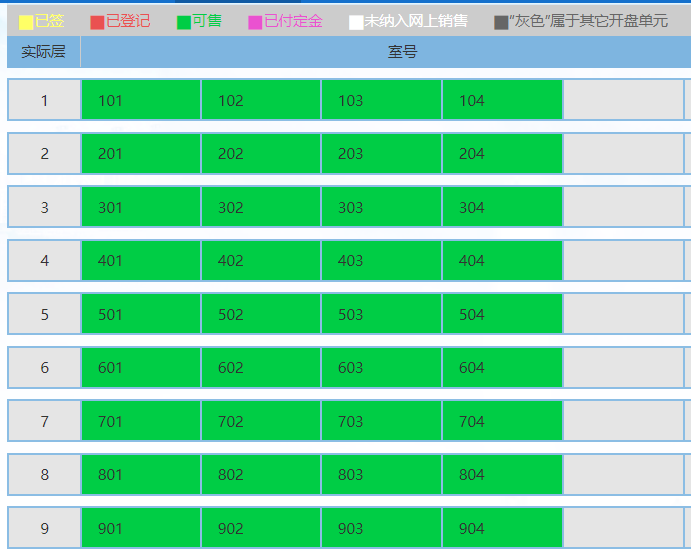The height and width of the screenshot is (552, 691).
Task: Select unit 301
Action: coord(141,207)
